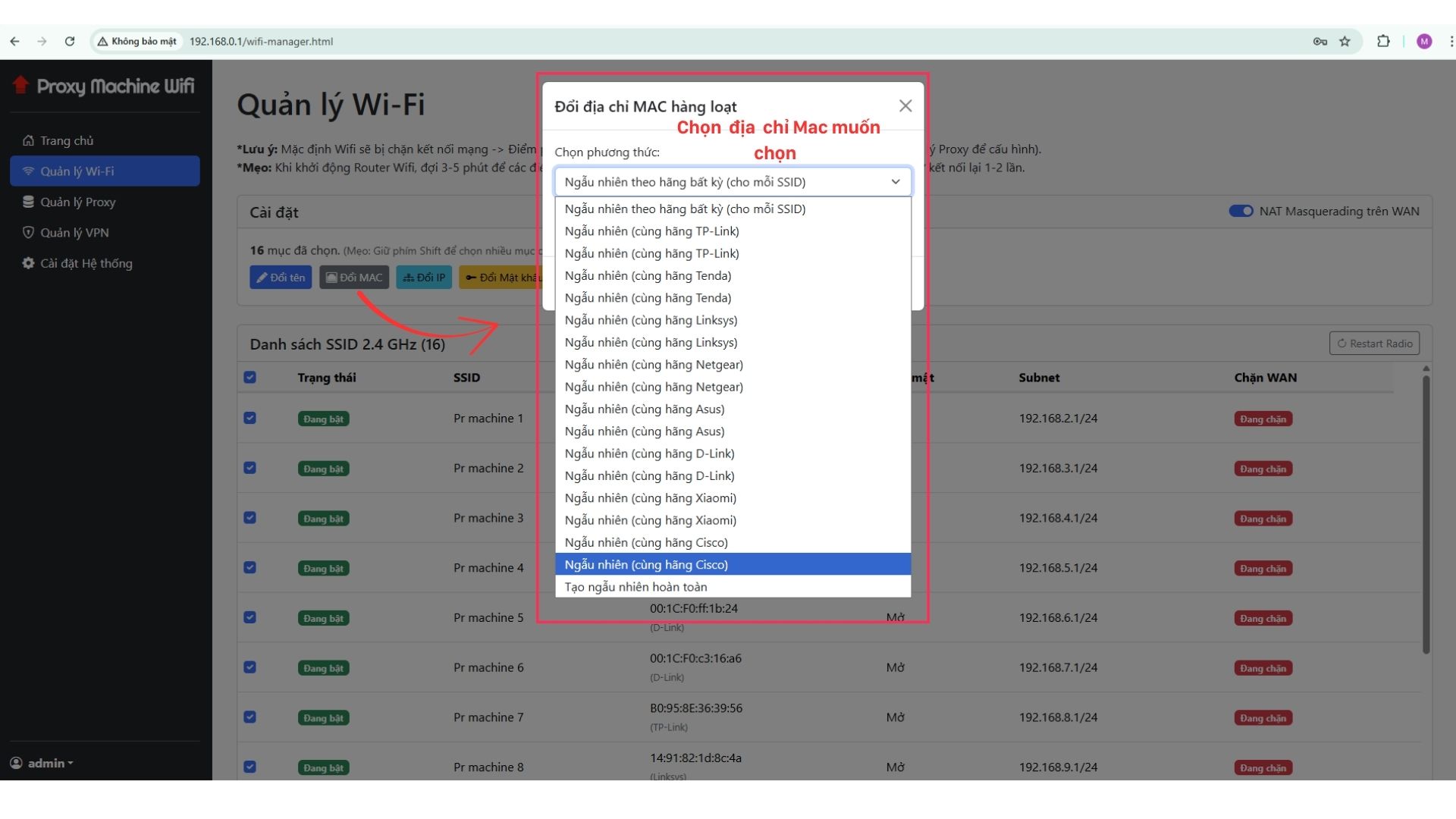Toggle NAT Masquerading trên WAN switch

pos(1241,211)
